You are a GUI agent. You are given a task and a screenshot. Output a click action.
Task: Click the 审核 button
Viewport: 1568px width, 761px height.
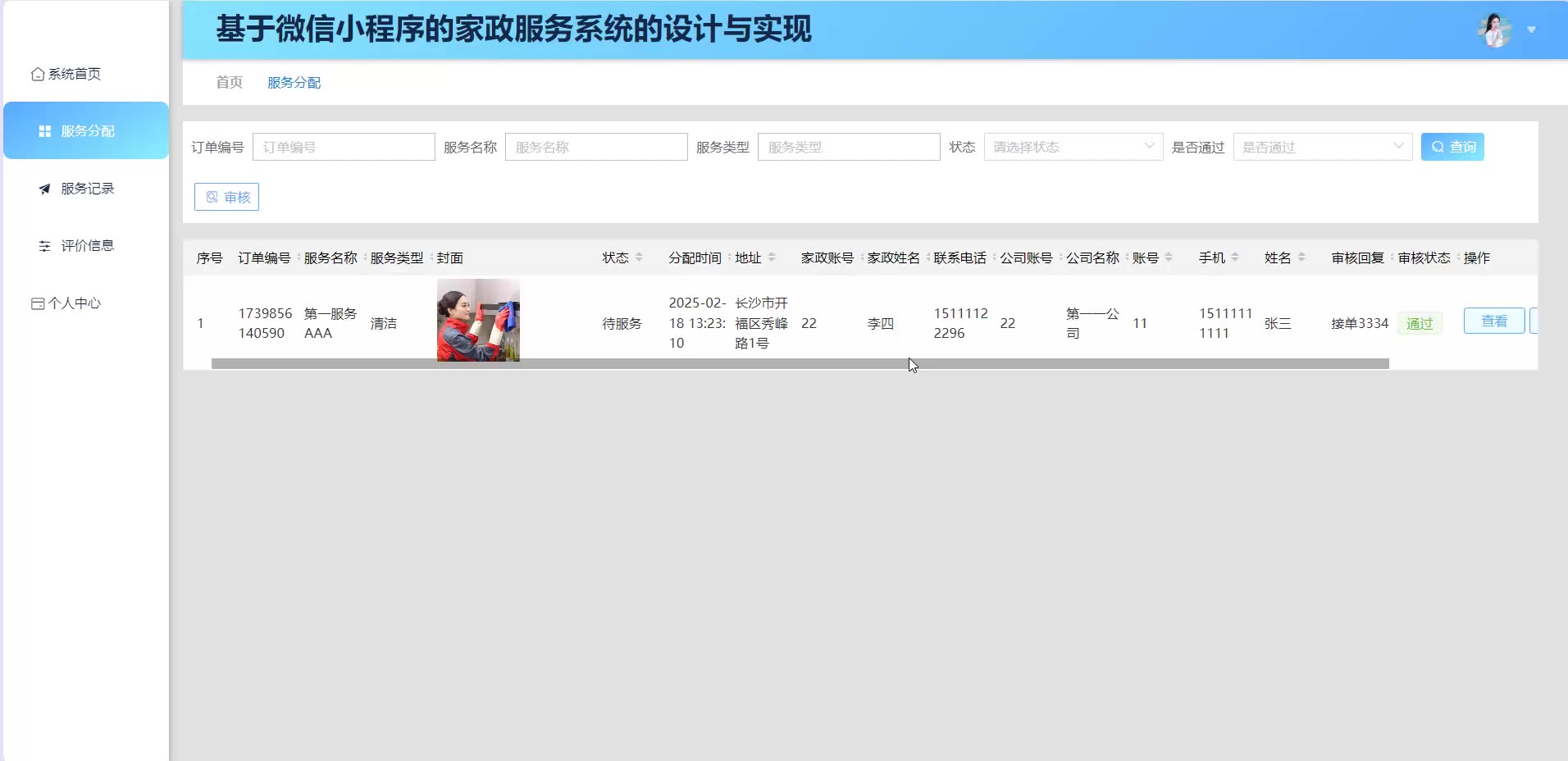[227, 197]
